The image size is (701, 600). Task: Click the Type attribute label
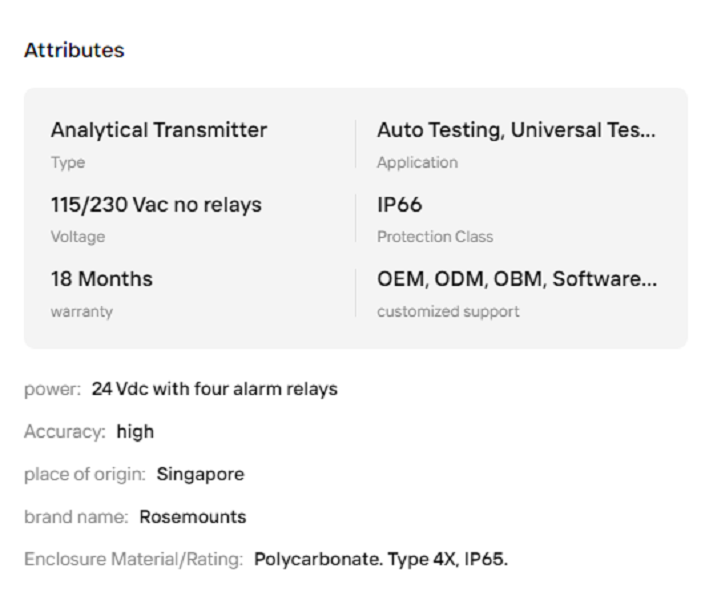click(68, 162)
